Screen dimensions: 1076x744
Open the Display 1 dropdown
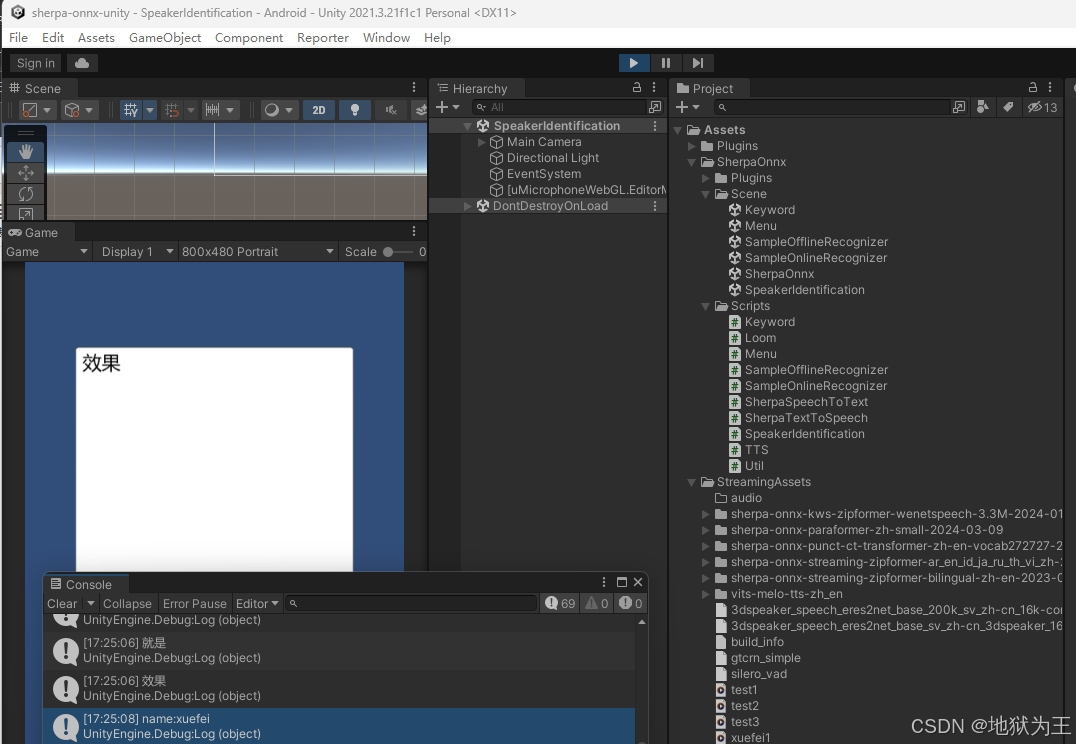tap(137, 252)
